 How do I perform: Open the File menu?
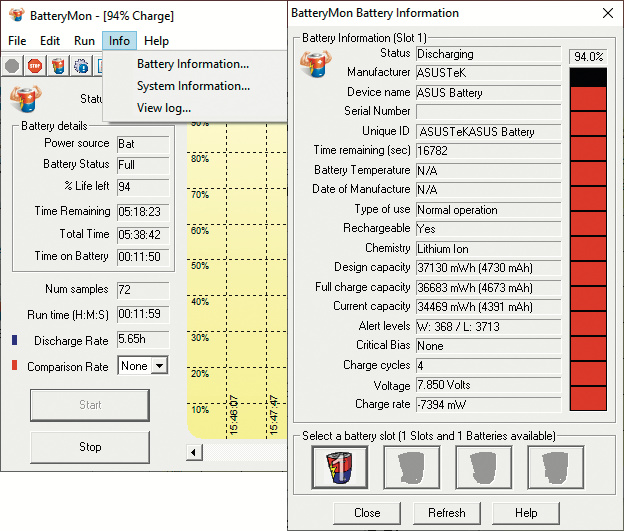click(x=17, y=41)
